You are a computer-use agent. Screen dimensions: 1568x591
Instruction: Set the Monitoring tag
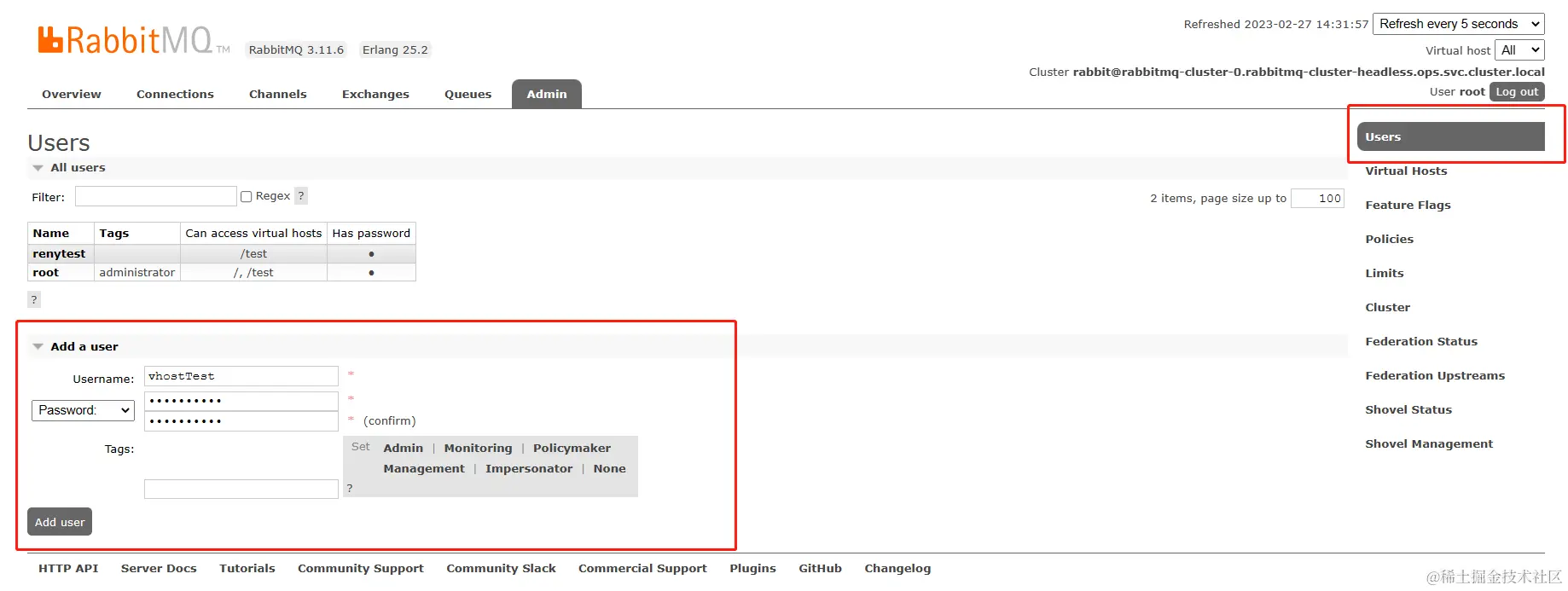pyautogui.click(x=478, y=449)
